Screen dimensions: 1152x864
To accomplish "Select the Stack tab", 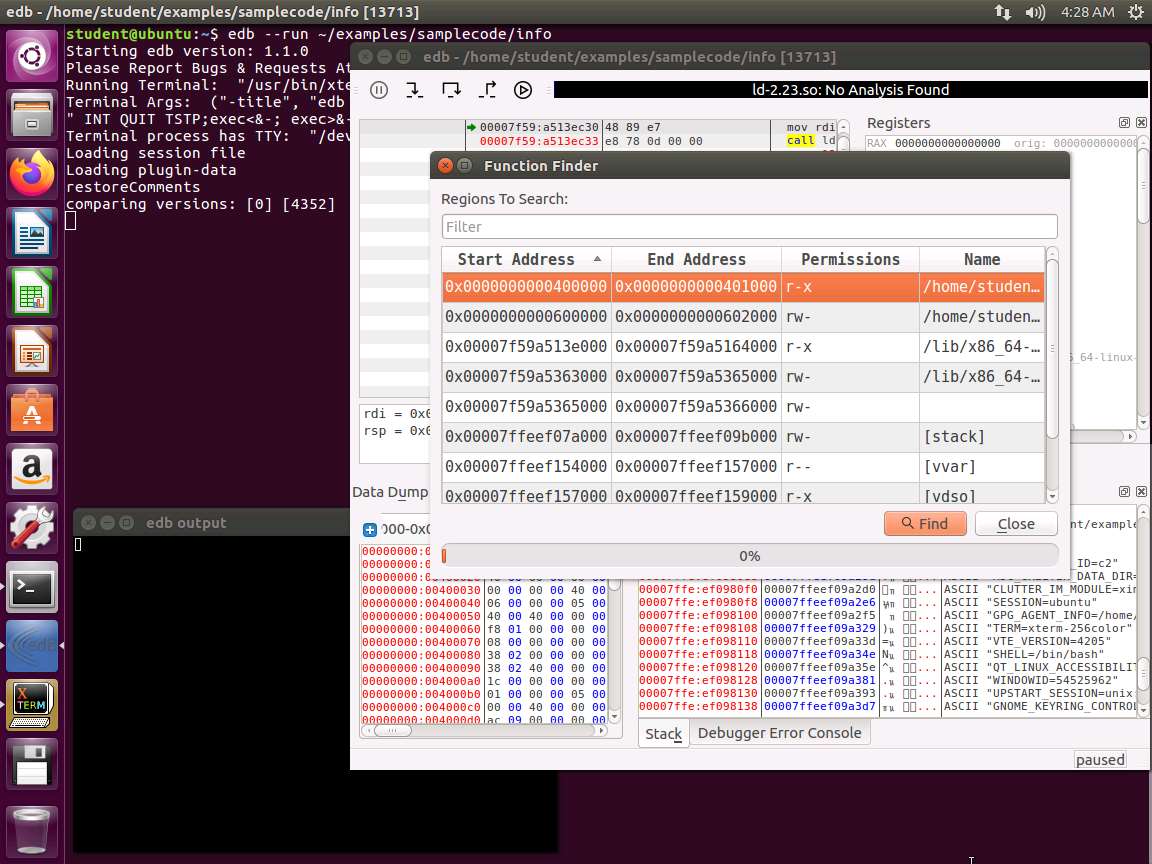I will pos(663,733).
